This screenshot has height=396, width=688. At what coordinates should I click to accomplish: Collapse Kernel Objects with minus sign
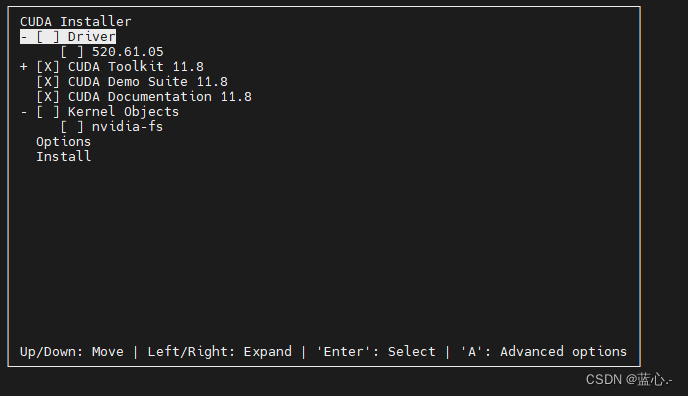(24, 112)
